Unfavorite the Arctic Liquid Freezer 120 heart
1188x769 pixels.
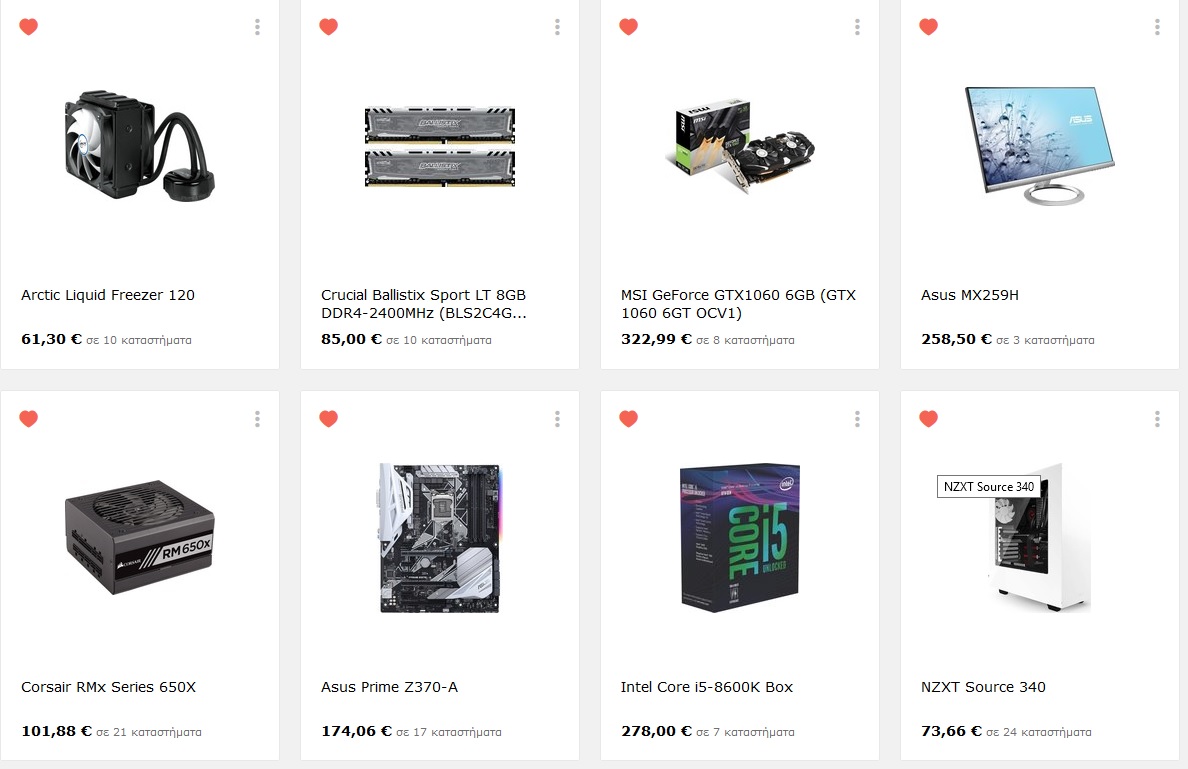(x=29, y=27)
